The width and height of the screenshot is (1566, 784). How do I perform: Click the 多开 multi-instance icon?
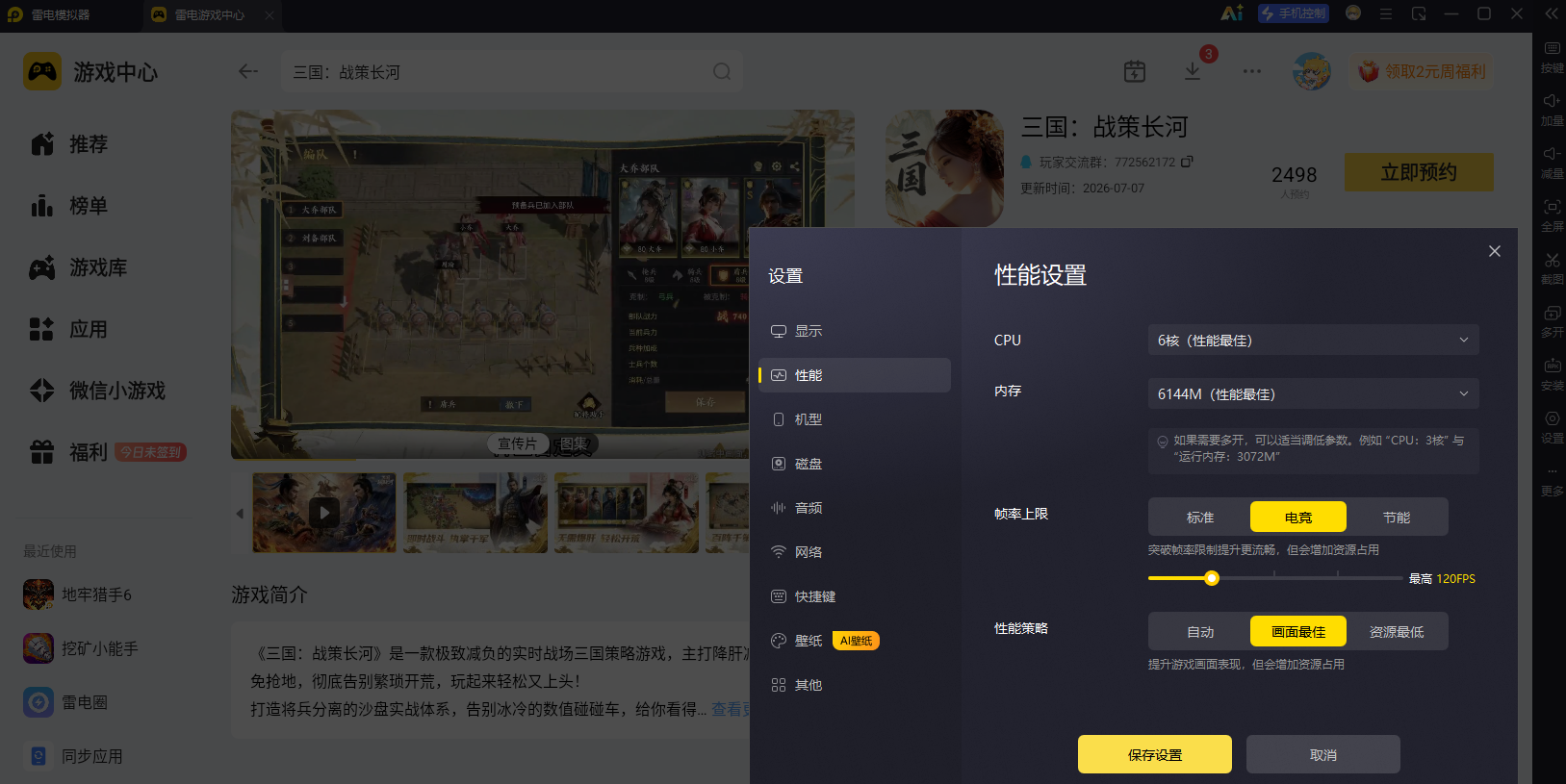tap(1552, 322)
